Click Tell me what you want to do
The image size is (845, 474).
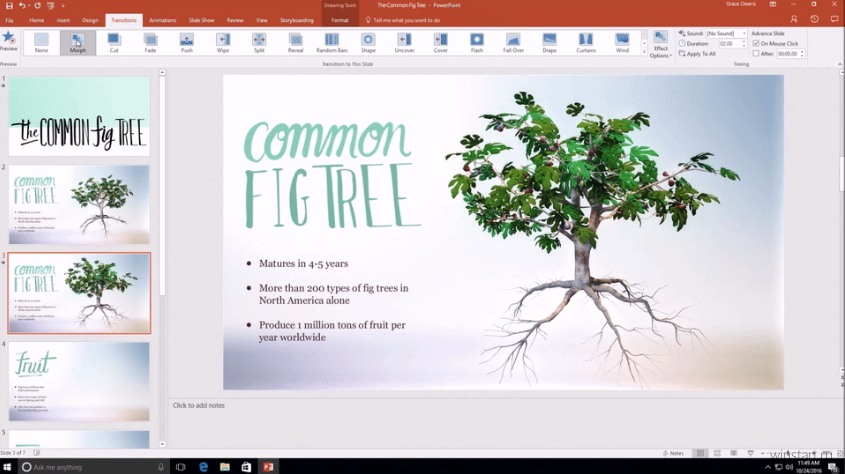click(x=403, y=20)
